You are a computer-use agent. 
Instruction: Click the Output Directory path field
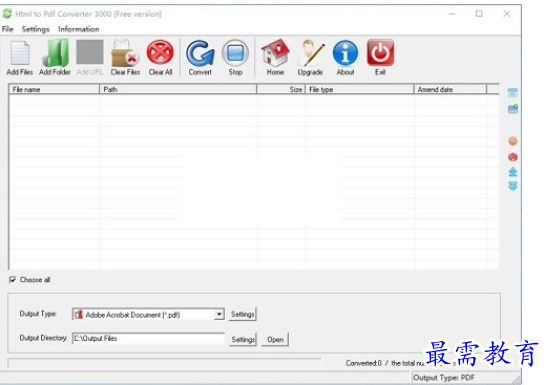pos(148,338)
